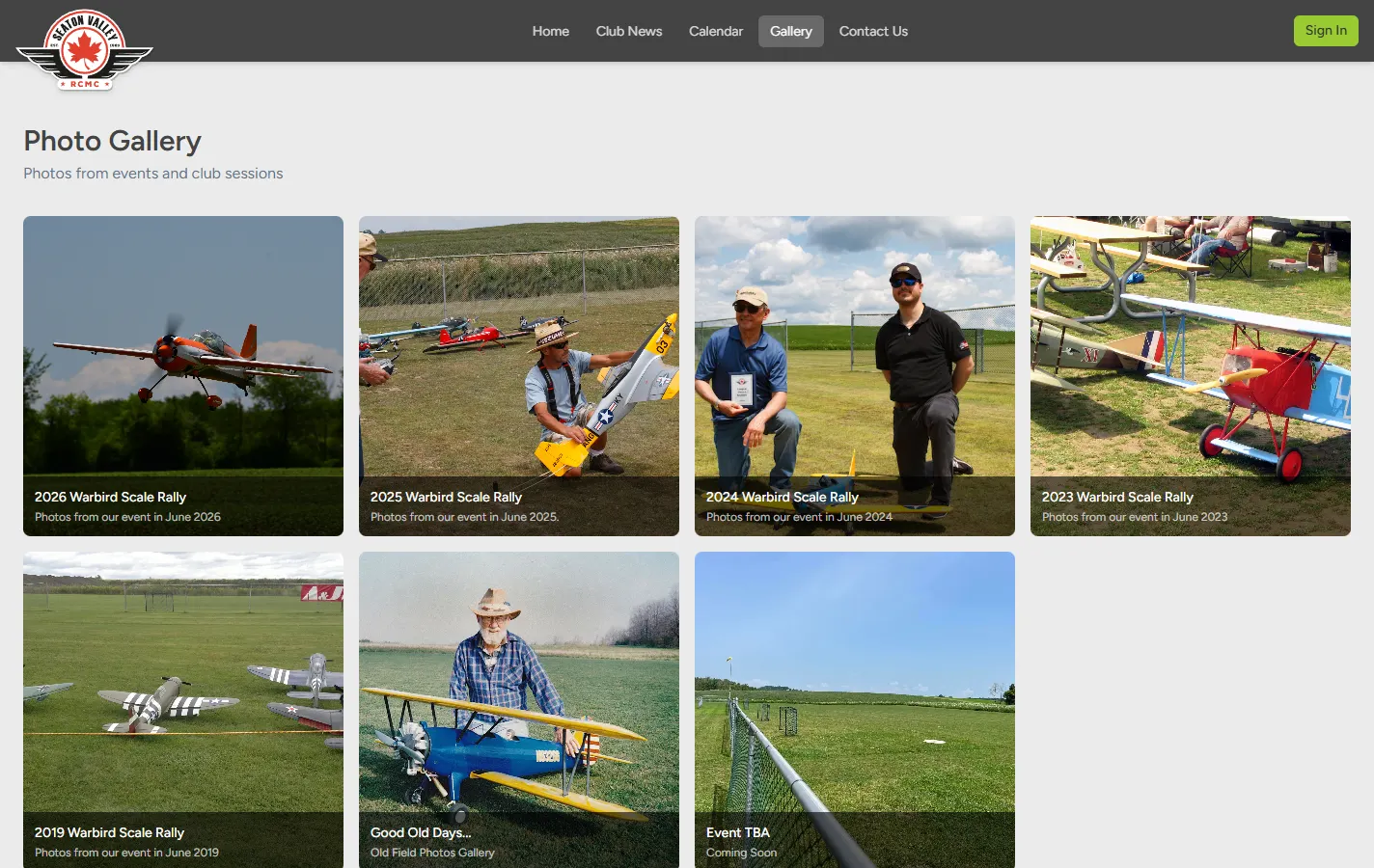Open the Contact Us page
Image resolution: width=1374 pixels, height=868 pixels.
point(873,31)
